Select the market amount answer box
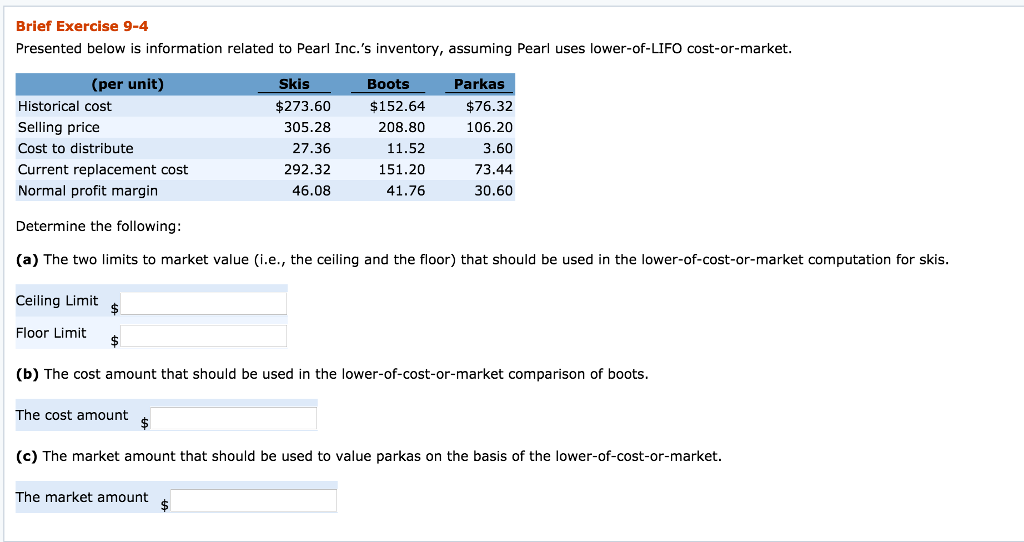This screenshot has height=542, width=1024. tap(254, 500)
